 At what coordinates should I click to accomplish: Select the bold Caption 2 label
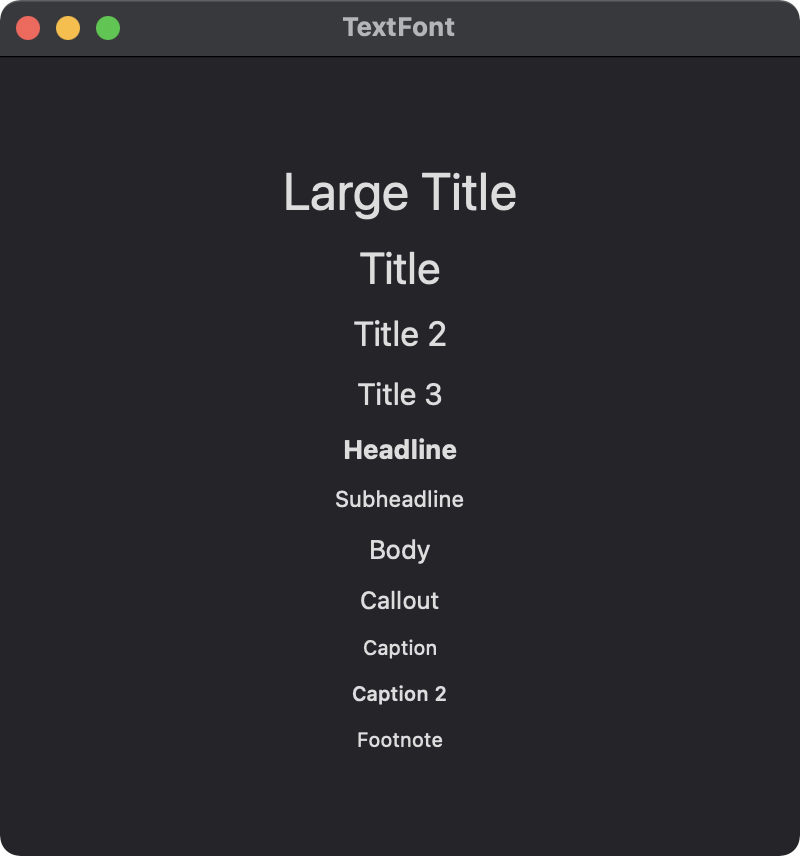(x=400, y=694)
